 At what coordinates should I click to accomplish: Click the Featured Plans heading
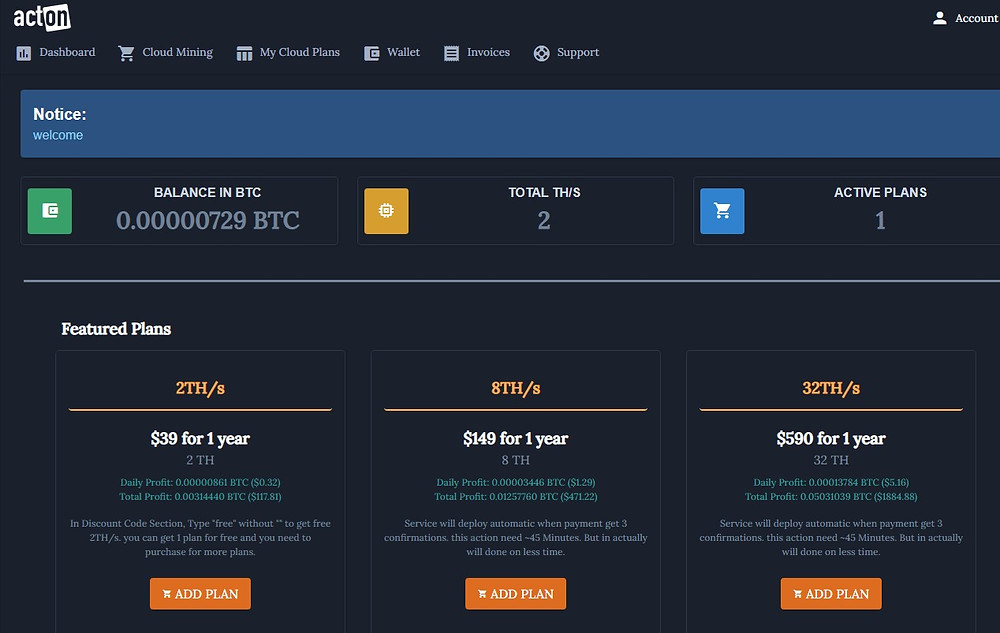[116, 329]
